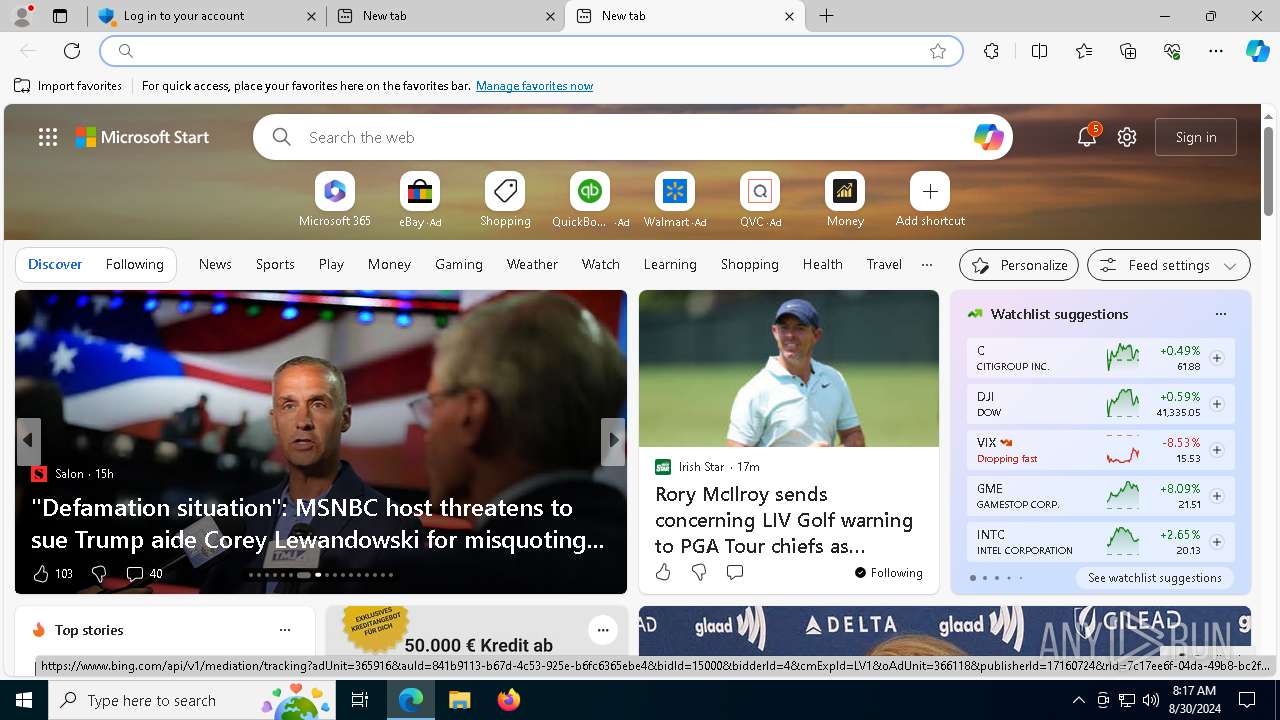The image size is (1280, 720).
Task: Click the Copilot sidebar icon in Edge toolbar
Action: pos(1257,51)
